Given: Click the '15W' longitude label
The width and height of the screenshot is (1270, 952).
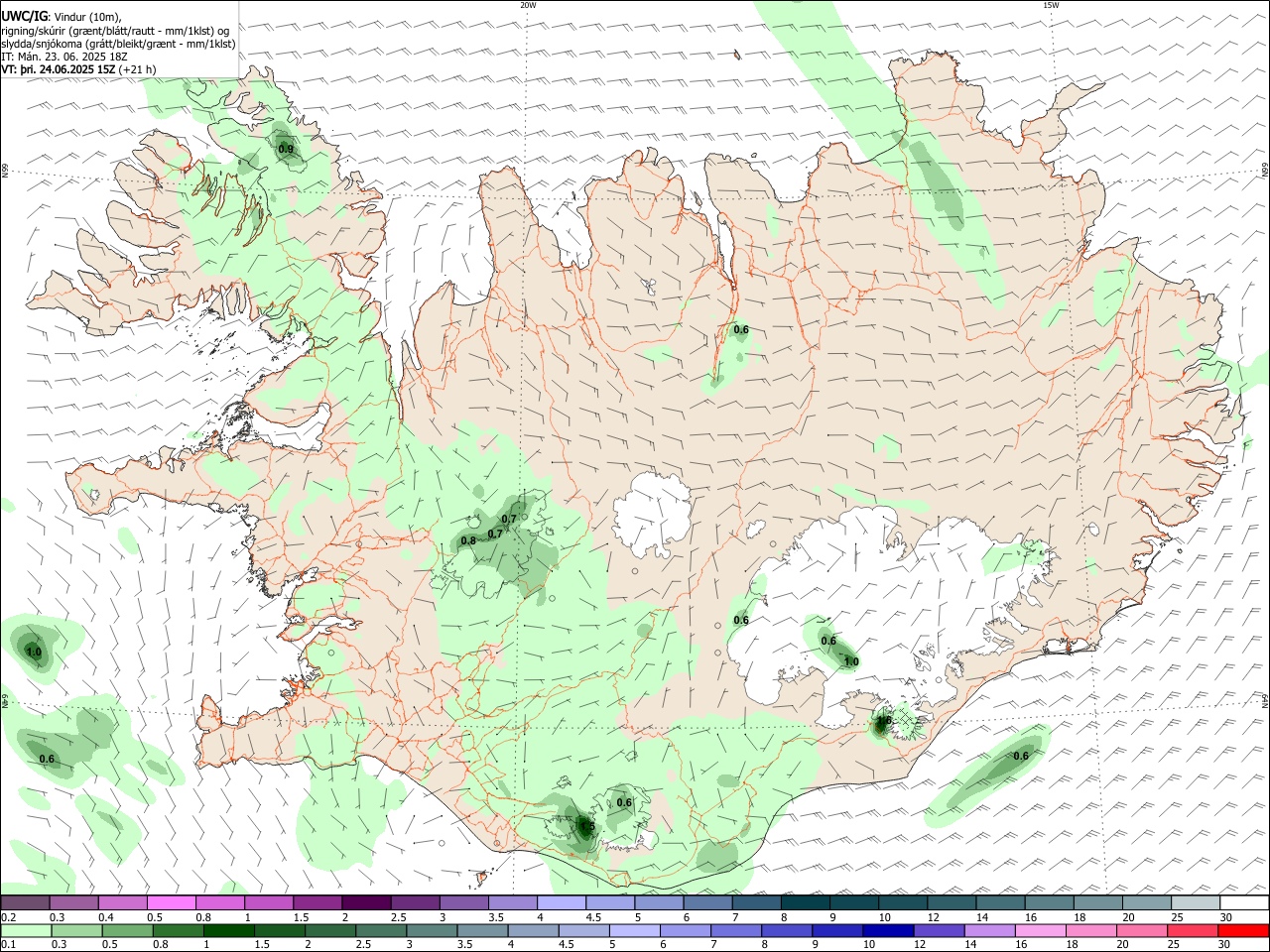Looking at the screenshot, I should (1051, 5).
